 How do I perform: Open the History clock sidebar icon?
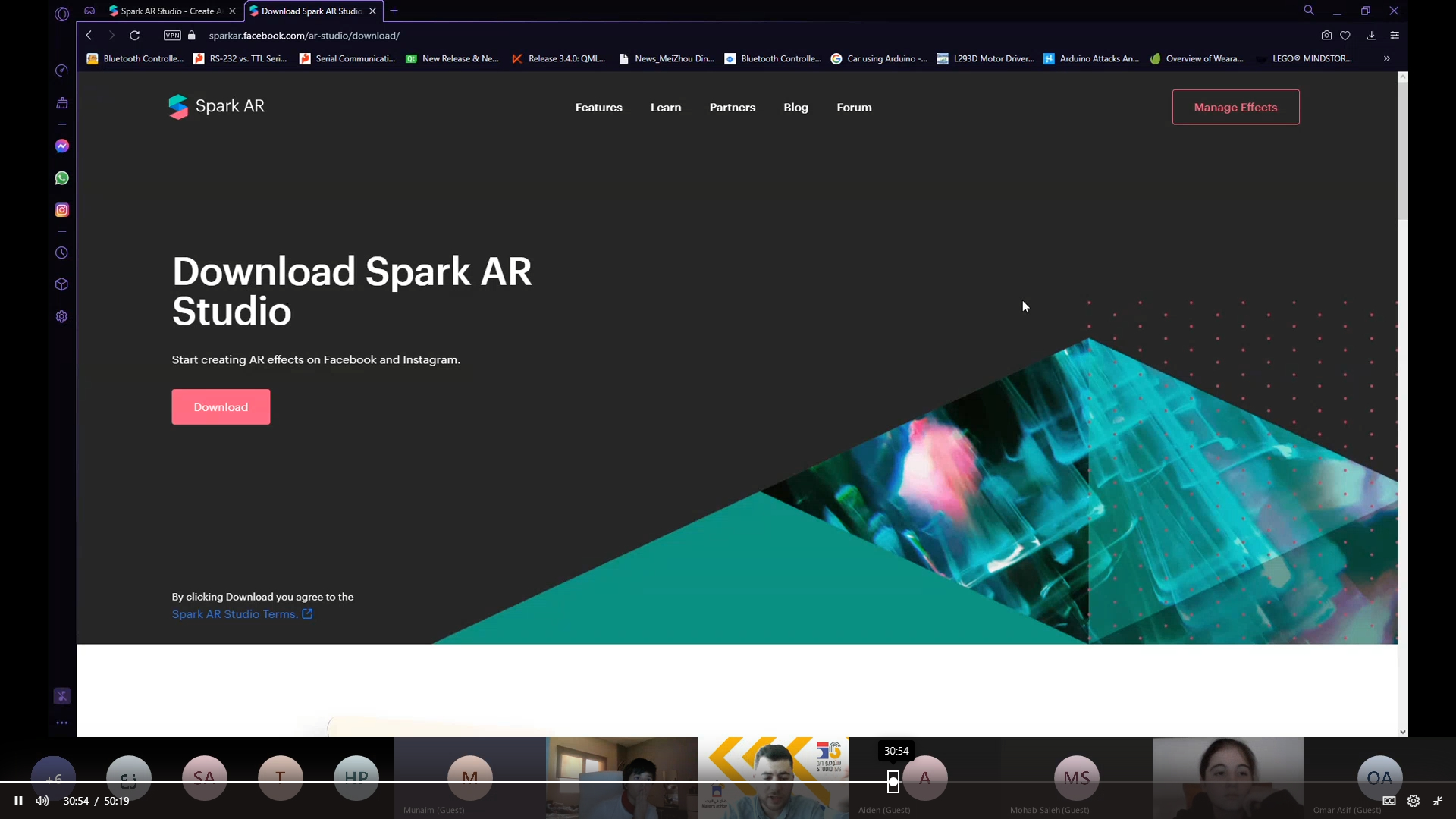pos(62,253)
